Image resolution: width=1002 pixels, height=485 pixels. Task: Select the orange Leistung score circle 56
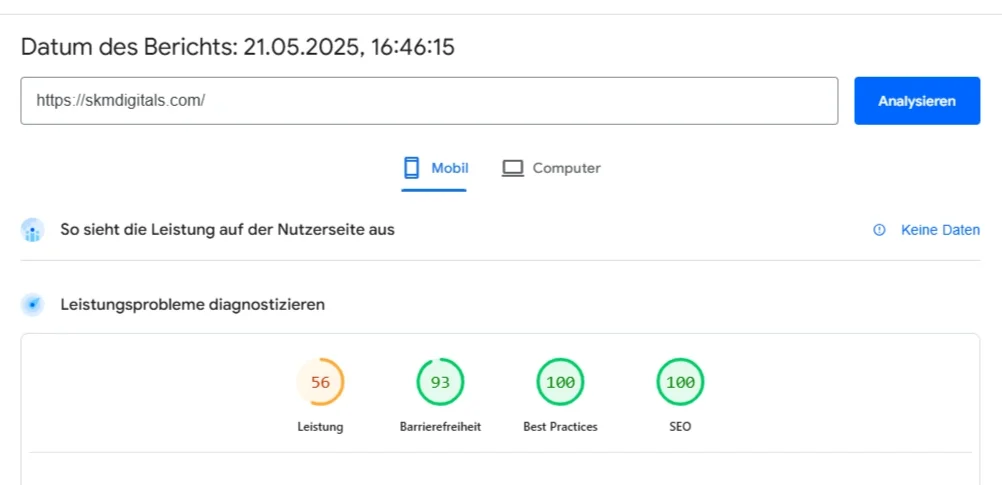[320, 382]
